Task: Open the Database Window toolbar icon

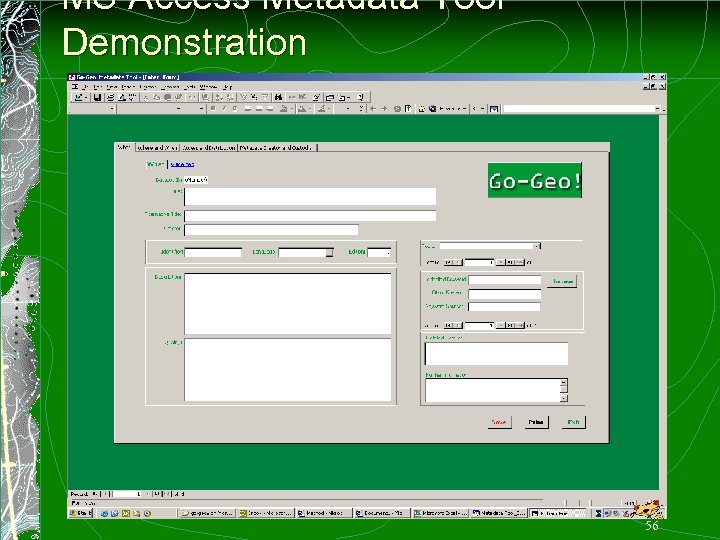Action: [330, 97]
